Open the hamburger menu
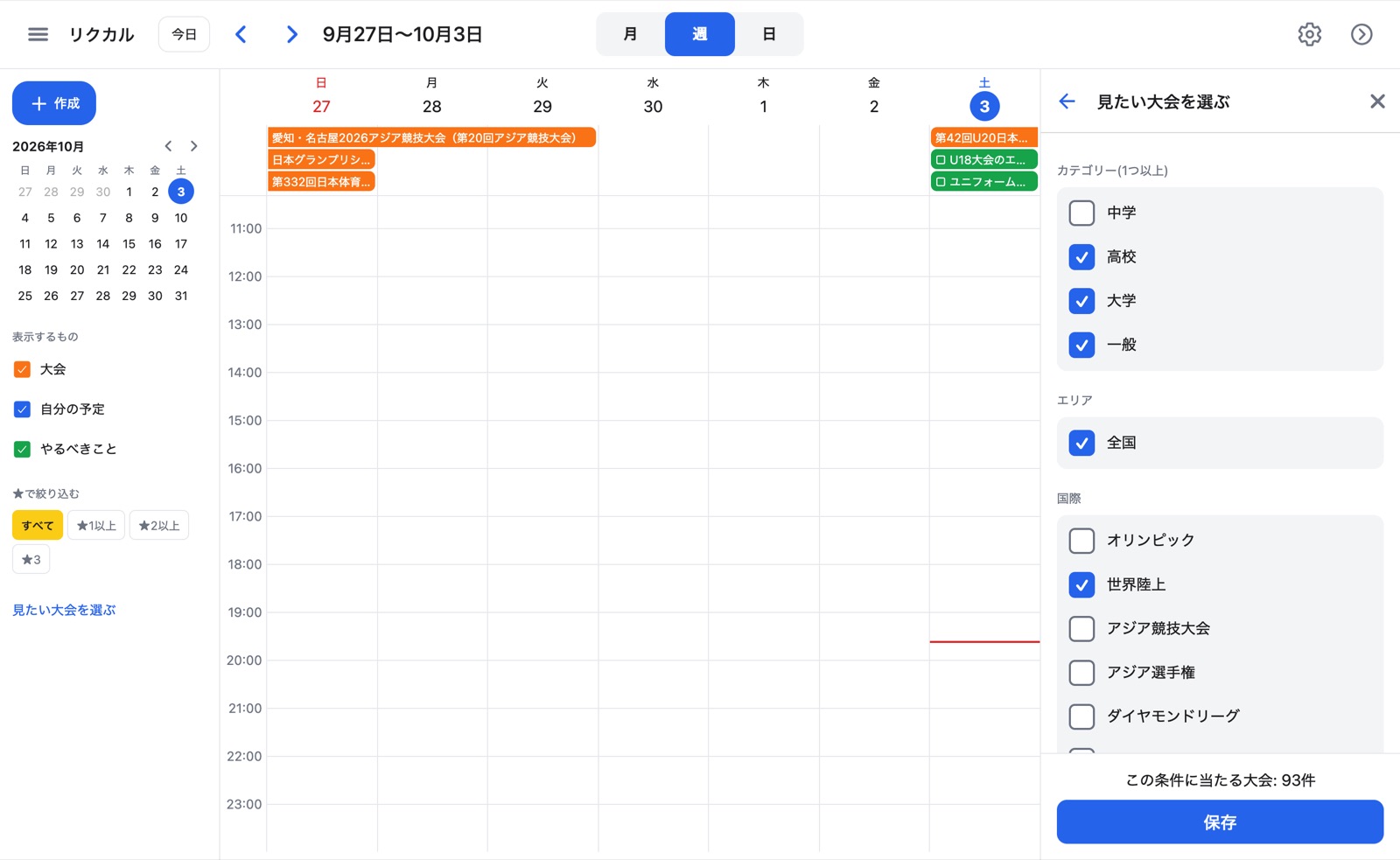 click(x=38, y=34)
